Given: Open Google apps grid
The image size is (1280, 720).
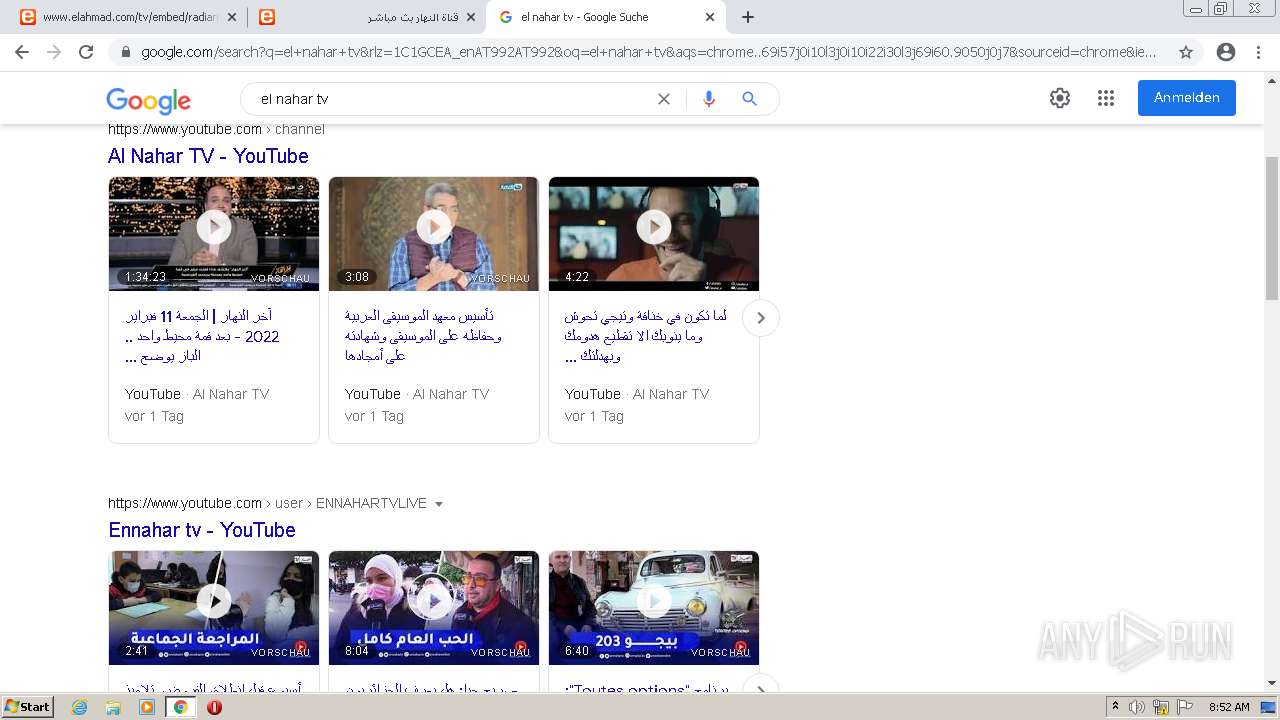Looking at the screenshot, I should [x=1106, y=98].
